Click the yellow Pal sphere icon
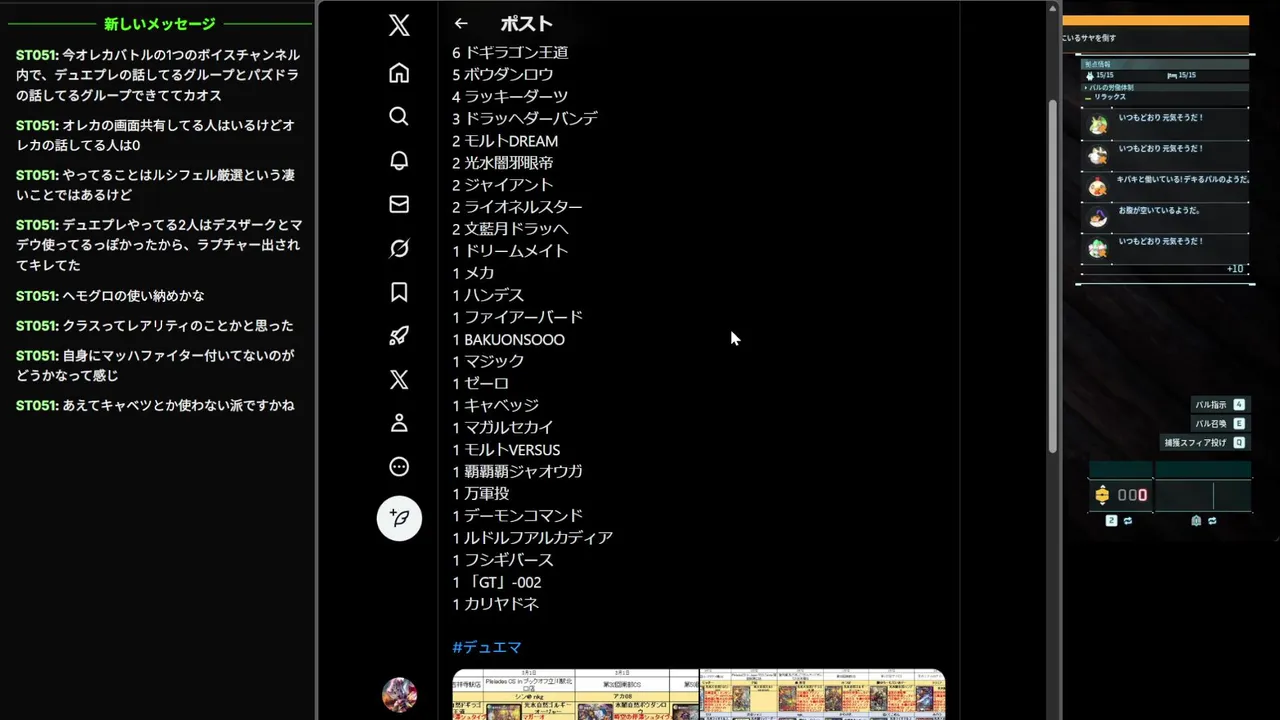This screenshot has width=1280, height=720. pyautogui.click(x=1102, y=495)
